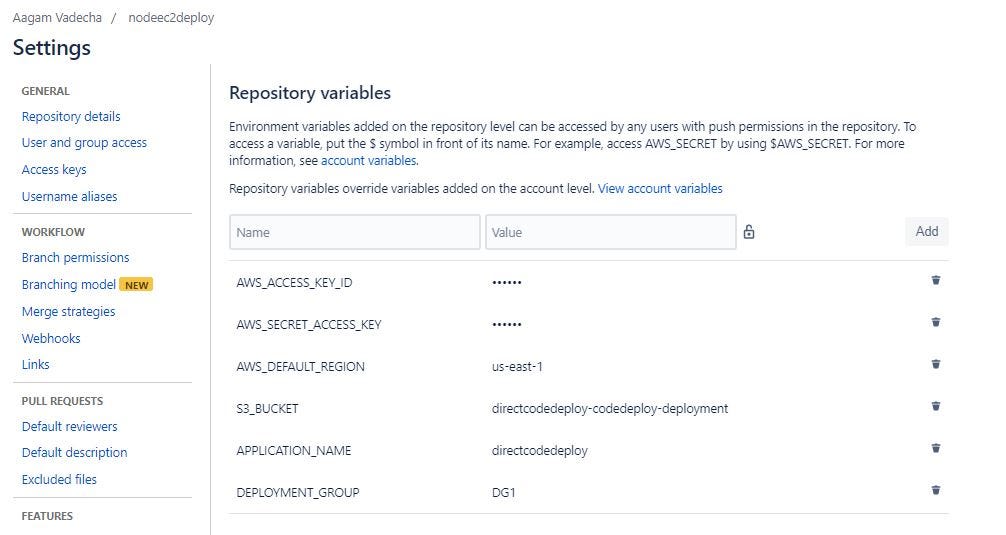This screenshot has width=1006, height=535.
Task: Delete the APPLICATION_NAME variable
Action: tap(935, 449)
